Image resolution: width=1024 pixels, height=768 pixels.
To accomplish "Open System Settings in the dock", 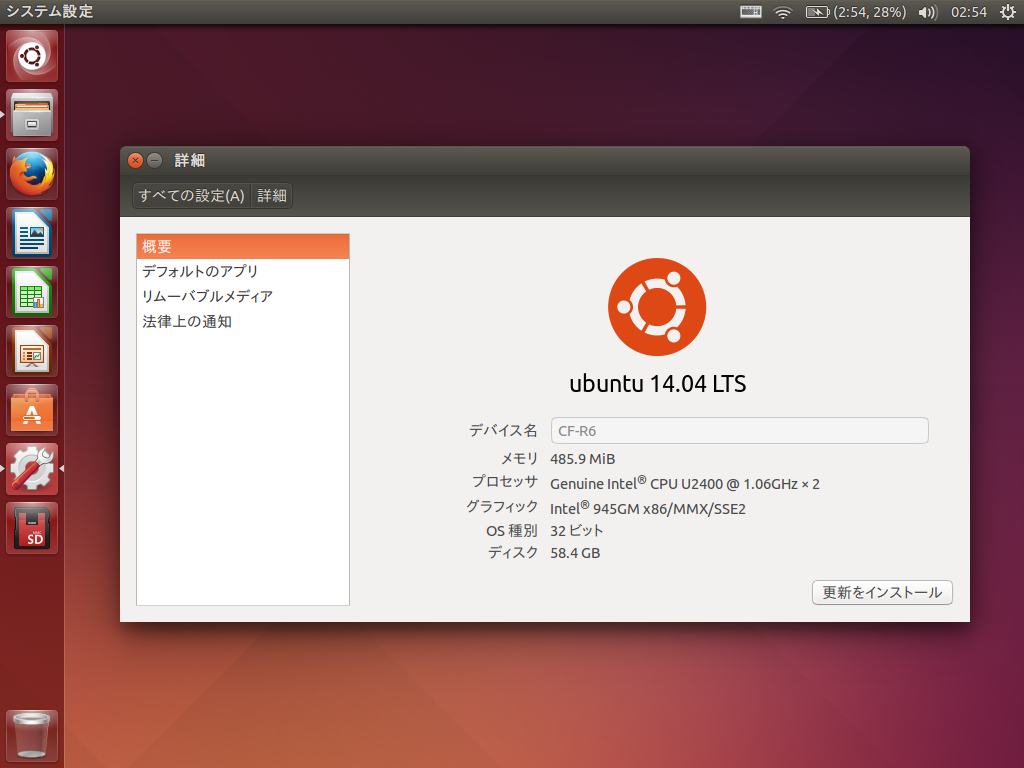I will [32, 469].
